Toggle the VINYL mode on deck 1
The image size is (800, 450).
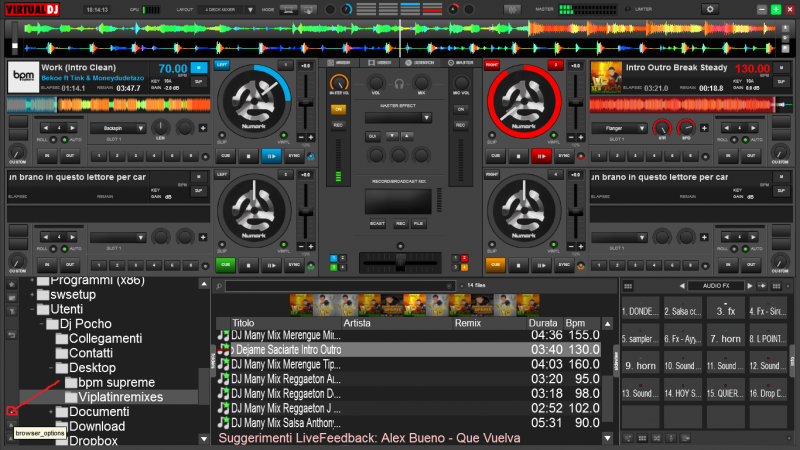coord(284,136)
